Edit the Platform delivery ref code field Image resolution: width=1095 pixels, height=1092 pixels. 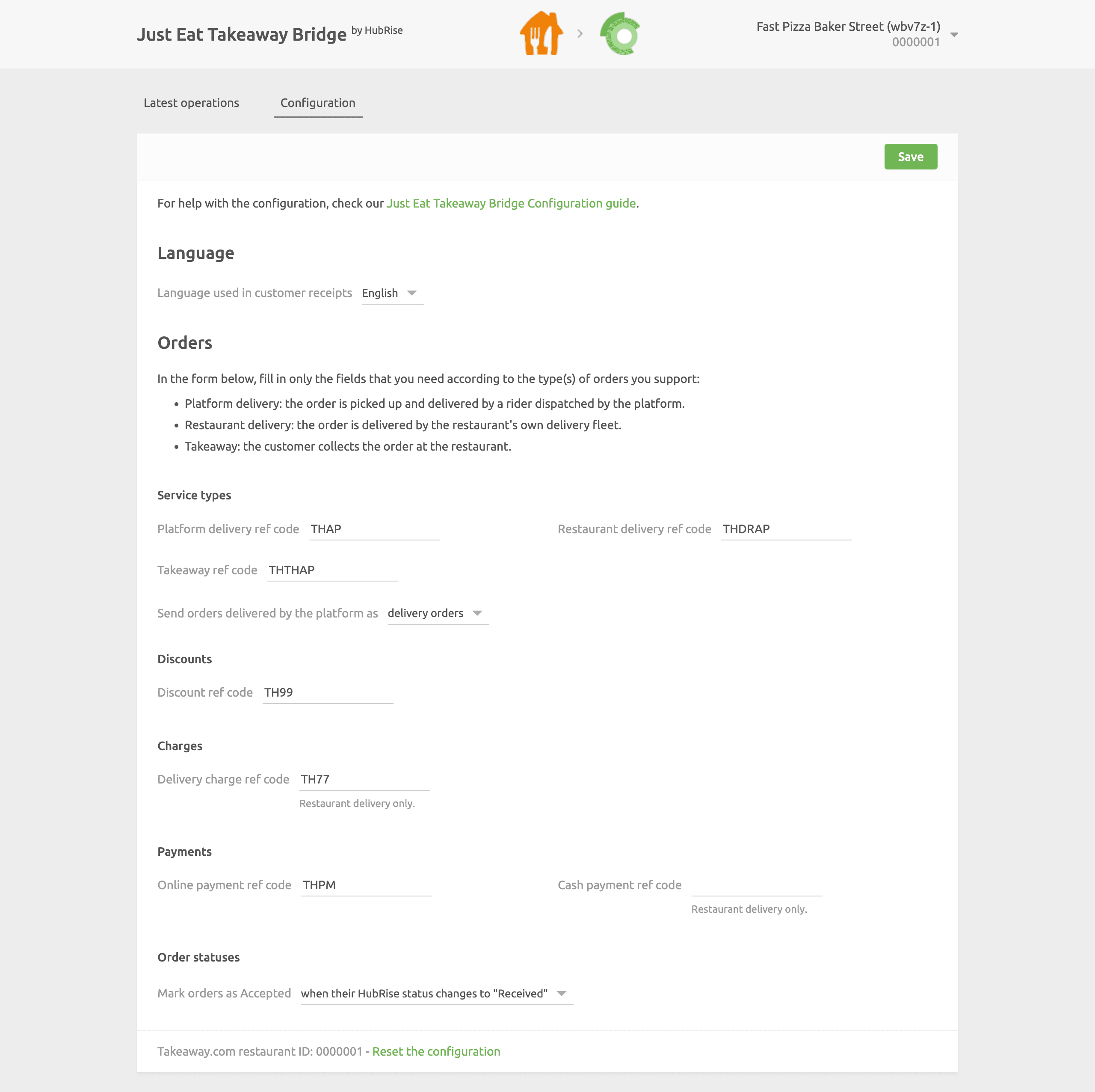pos(374,529)
